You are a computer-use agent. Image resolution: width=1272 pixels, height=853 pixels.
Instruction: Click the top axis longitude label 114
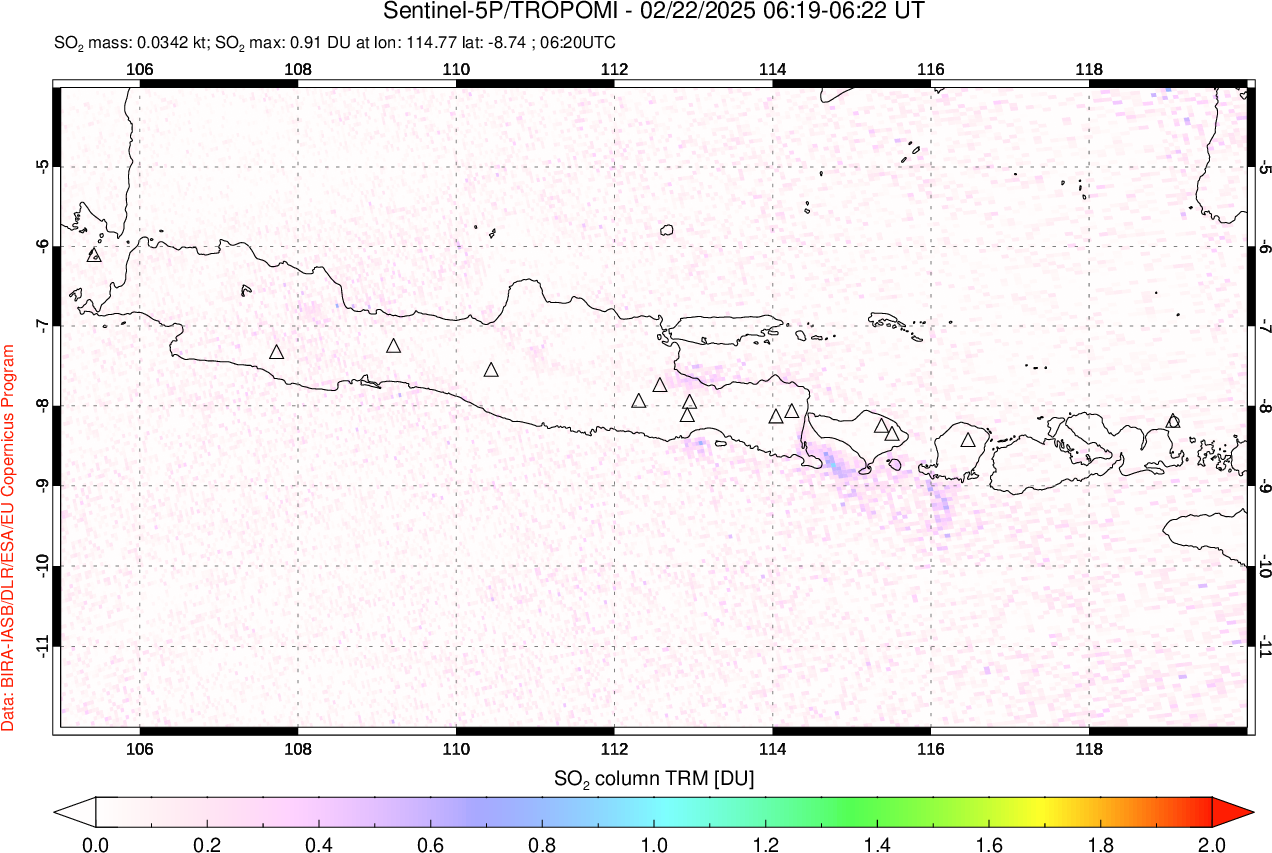point(772,69)
